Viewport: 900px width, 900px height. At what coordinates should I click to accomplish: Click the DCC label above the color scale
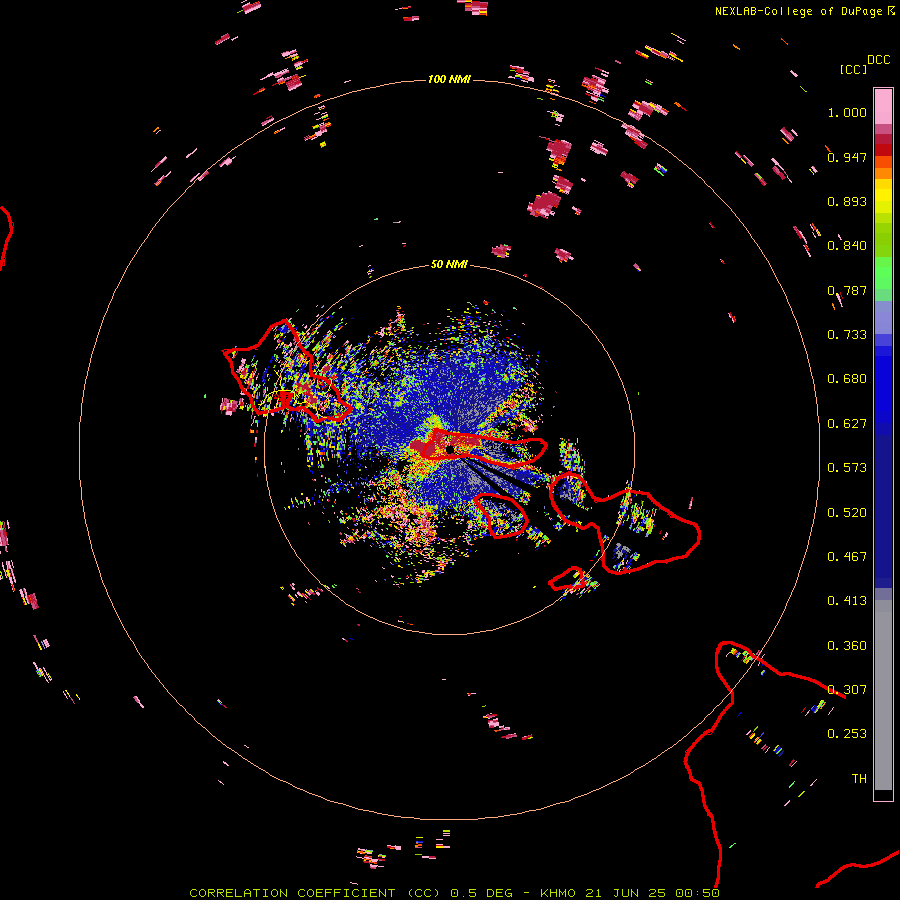point(878,60)
